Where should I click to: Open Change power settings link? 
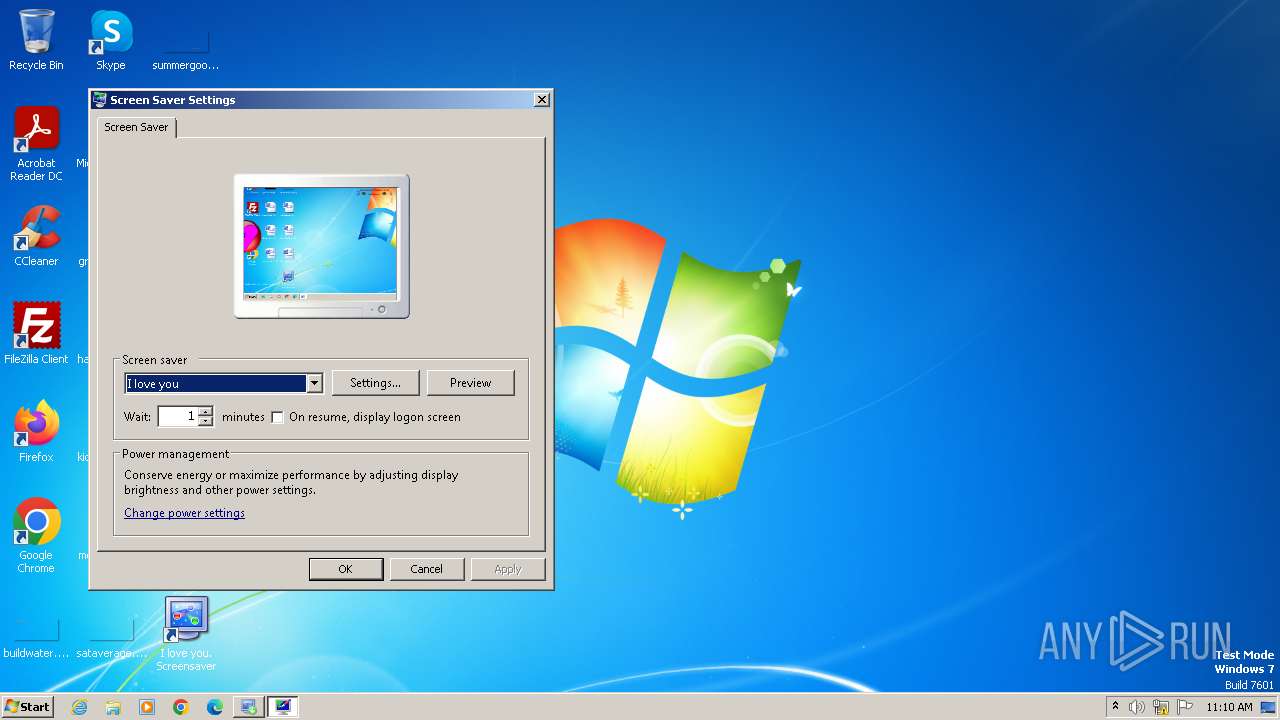point(184,513)
